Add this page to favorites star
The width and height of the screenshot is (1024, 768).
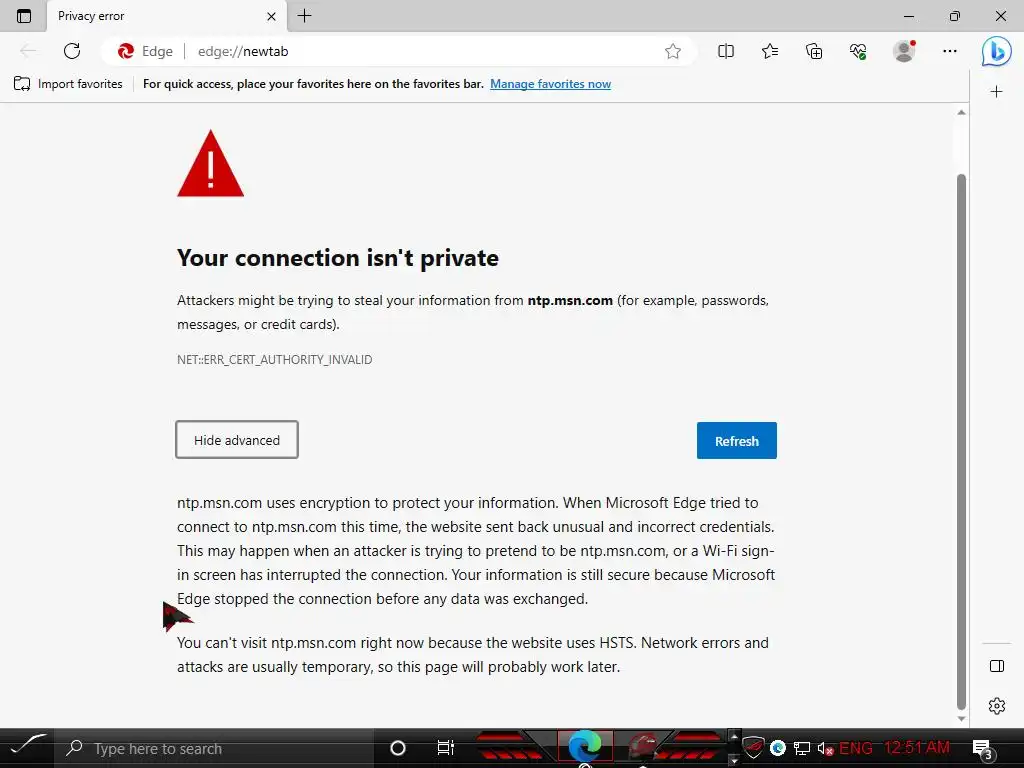[x=673, y=51]
